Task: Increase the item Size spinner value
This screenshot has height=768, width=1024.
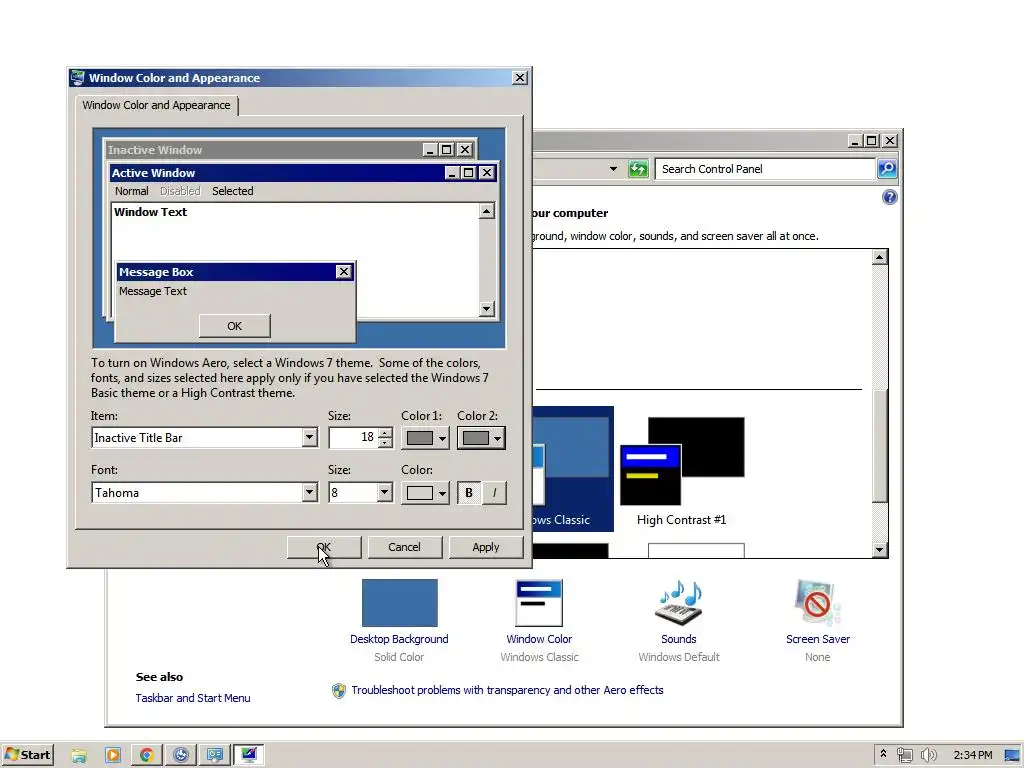Action: coord(385,433)
